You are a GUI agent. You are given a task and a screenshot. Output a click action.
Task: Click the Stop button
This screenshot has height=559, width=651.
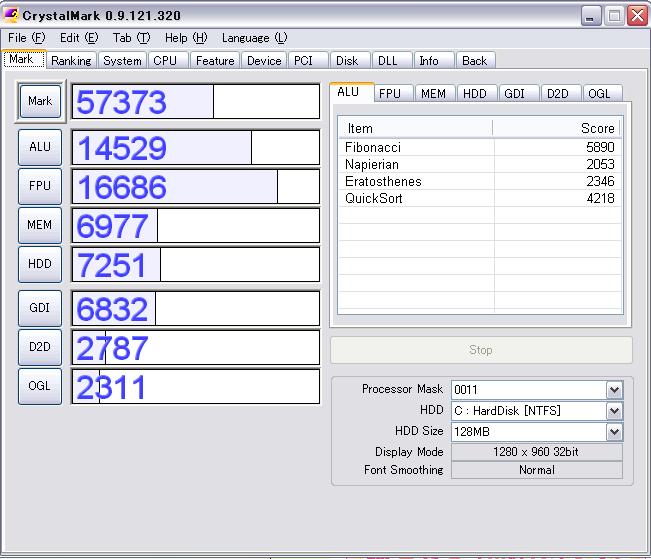(x=481, y=350)
